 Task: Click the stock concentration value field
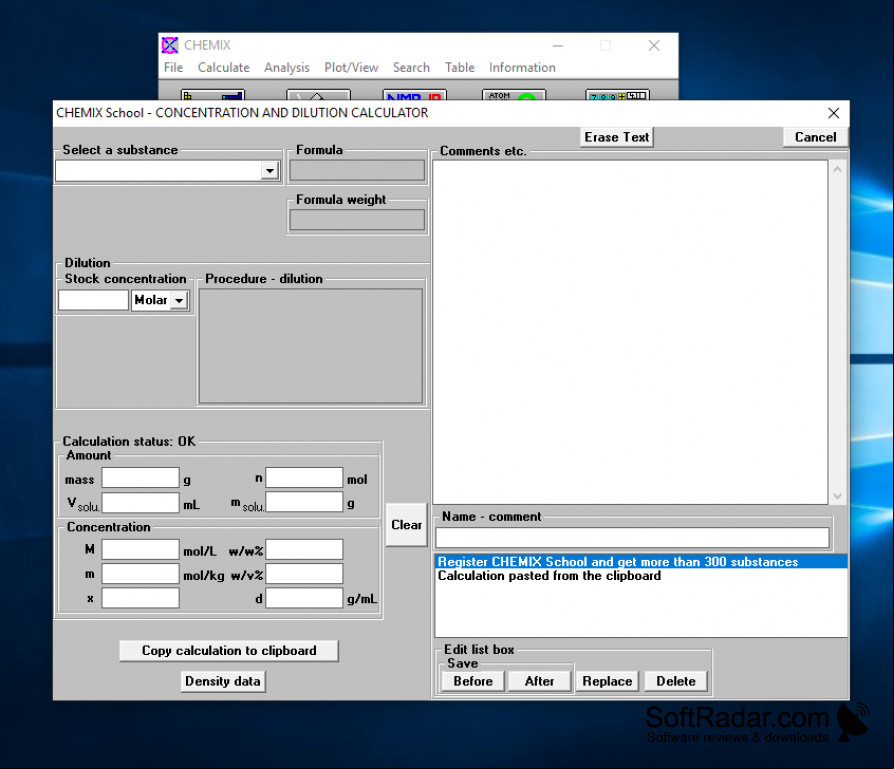pyautogui.click(x=94, y=300)
